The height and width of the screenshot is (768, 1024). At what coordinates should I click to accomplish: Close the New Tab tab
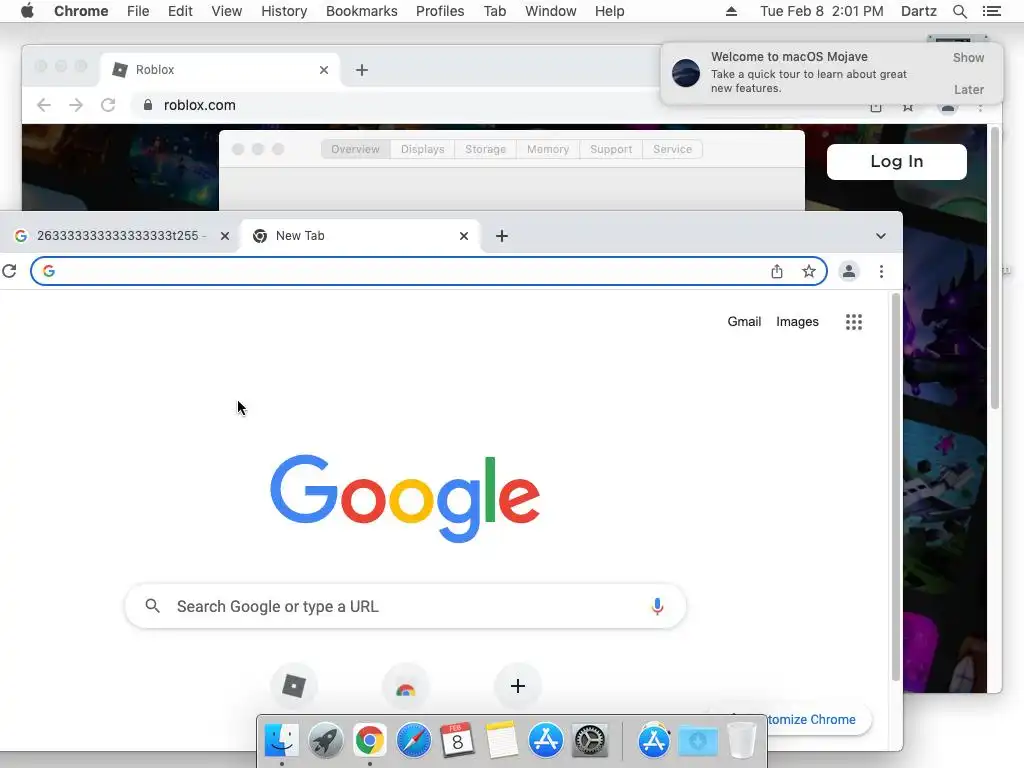[x=464, y=236]
